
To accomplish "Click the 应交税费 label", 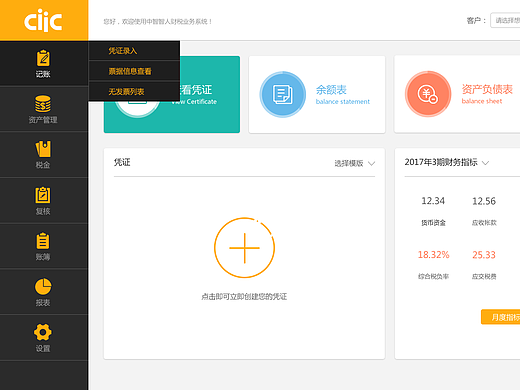I will pos(484,276).
